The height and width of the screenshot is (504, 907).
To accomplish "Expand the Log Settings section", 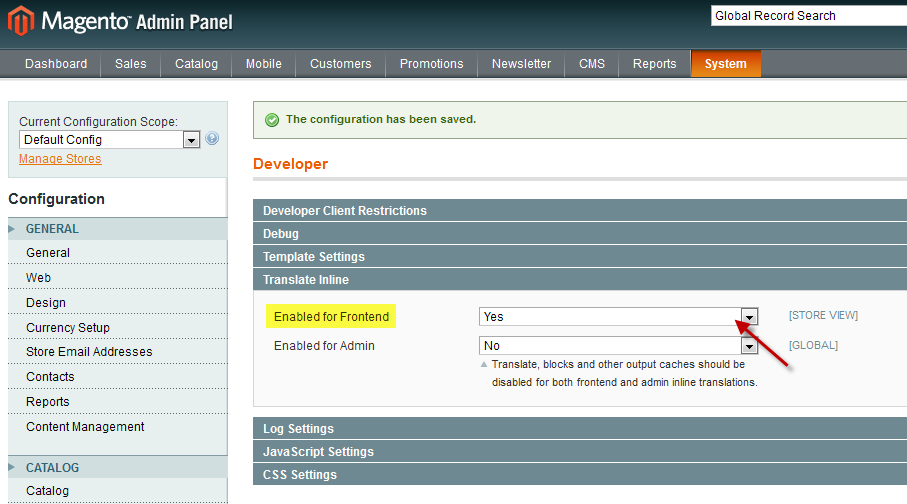I will [x=298, y=429].
